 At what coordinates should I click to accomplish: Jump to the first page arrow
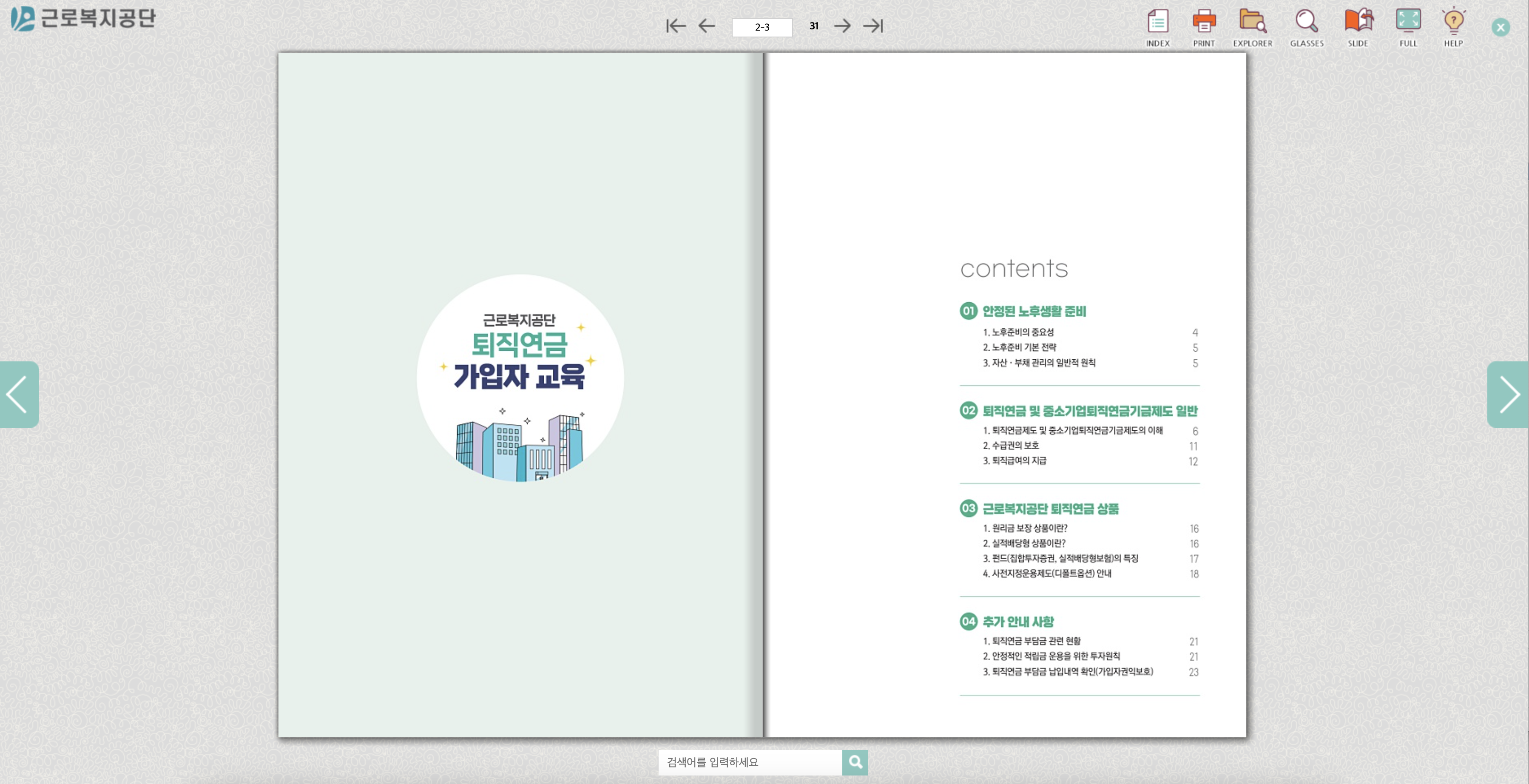click(676, 26)
